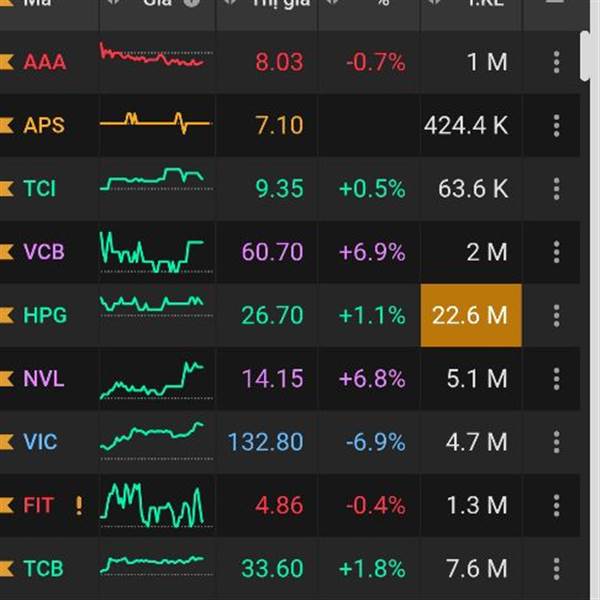Open the FIT price sparkline chart

point(152,505)
